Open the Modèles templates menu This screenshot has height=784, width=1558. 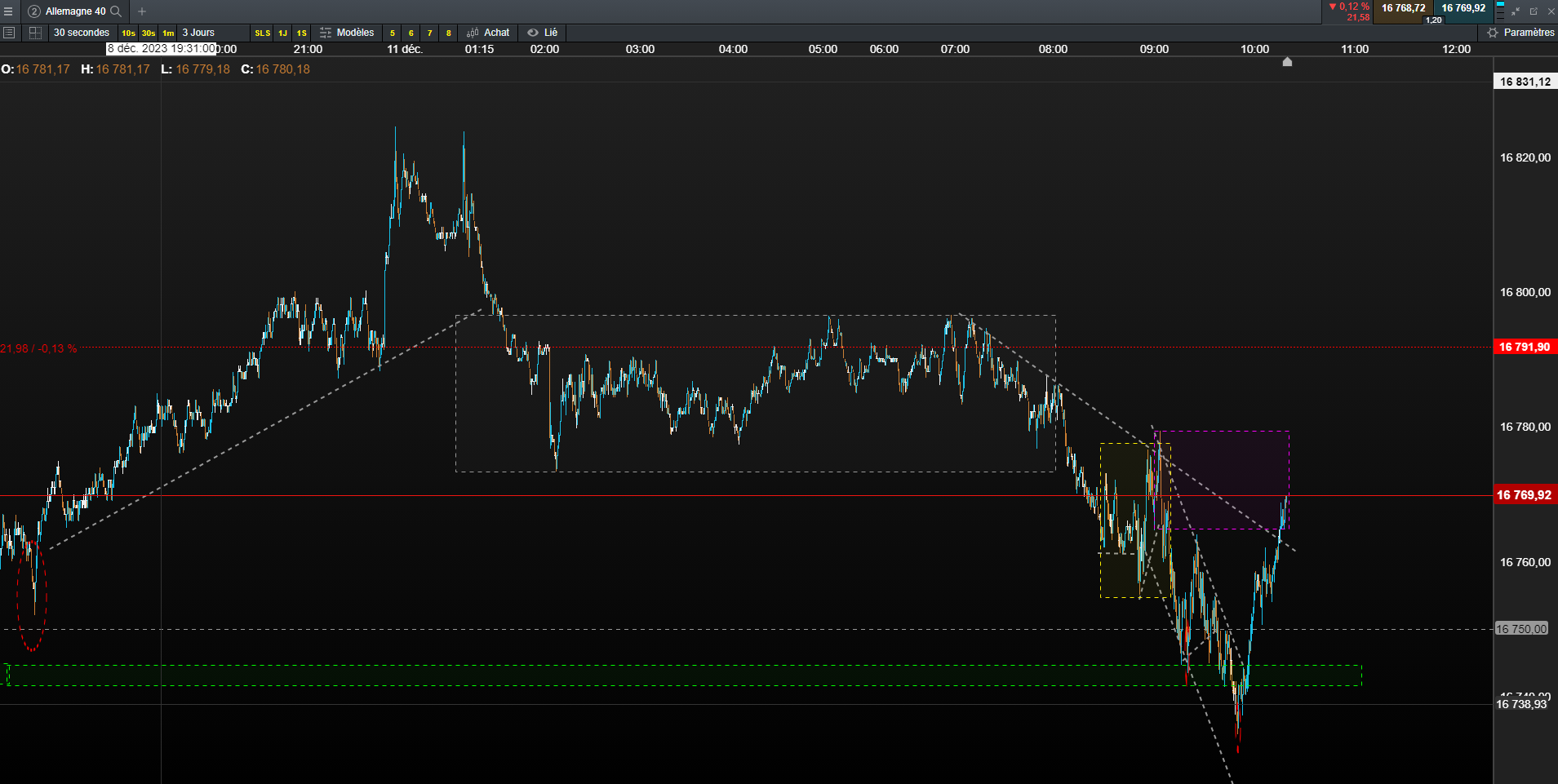coord(347,33)
